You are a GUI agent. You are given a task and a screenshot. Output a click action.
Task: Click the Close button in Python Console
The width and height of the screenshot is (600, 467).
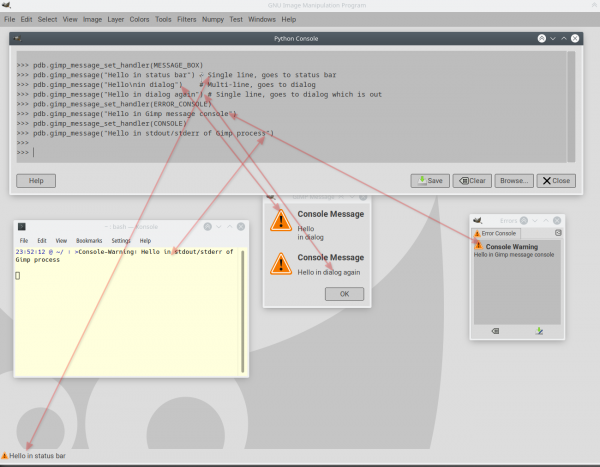(556, 181)
